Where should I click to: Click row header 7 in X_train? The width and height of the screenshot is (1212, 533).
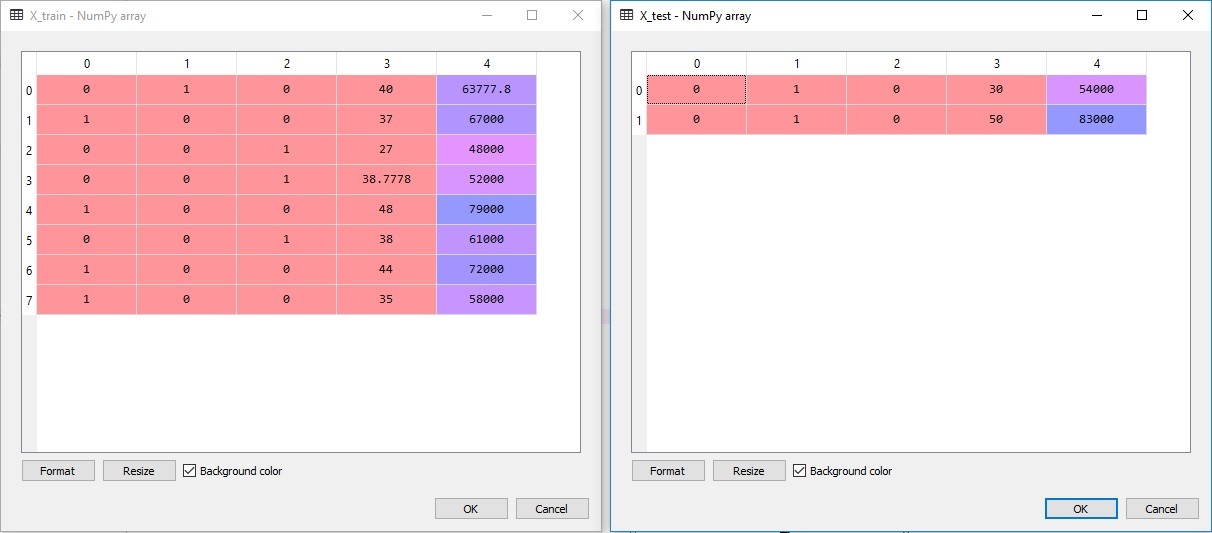coord(29,299)
